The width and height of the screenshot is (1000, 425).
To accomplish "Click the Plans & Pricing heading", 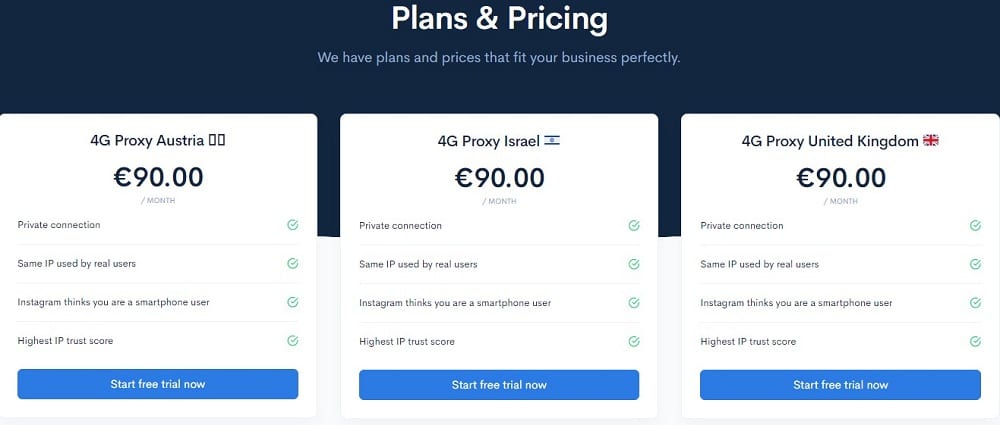I will (x=499, y=19).
